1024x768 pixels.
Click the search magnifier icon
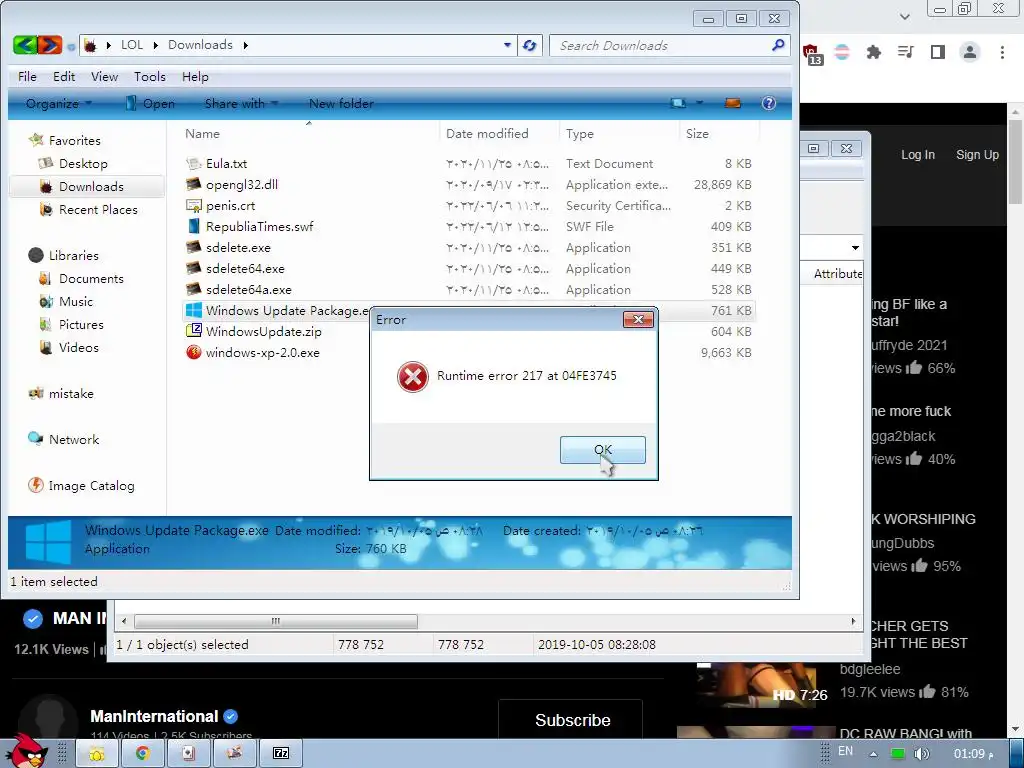coord(777,45)
